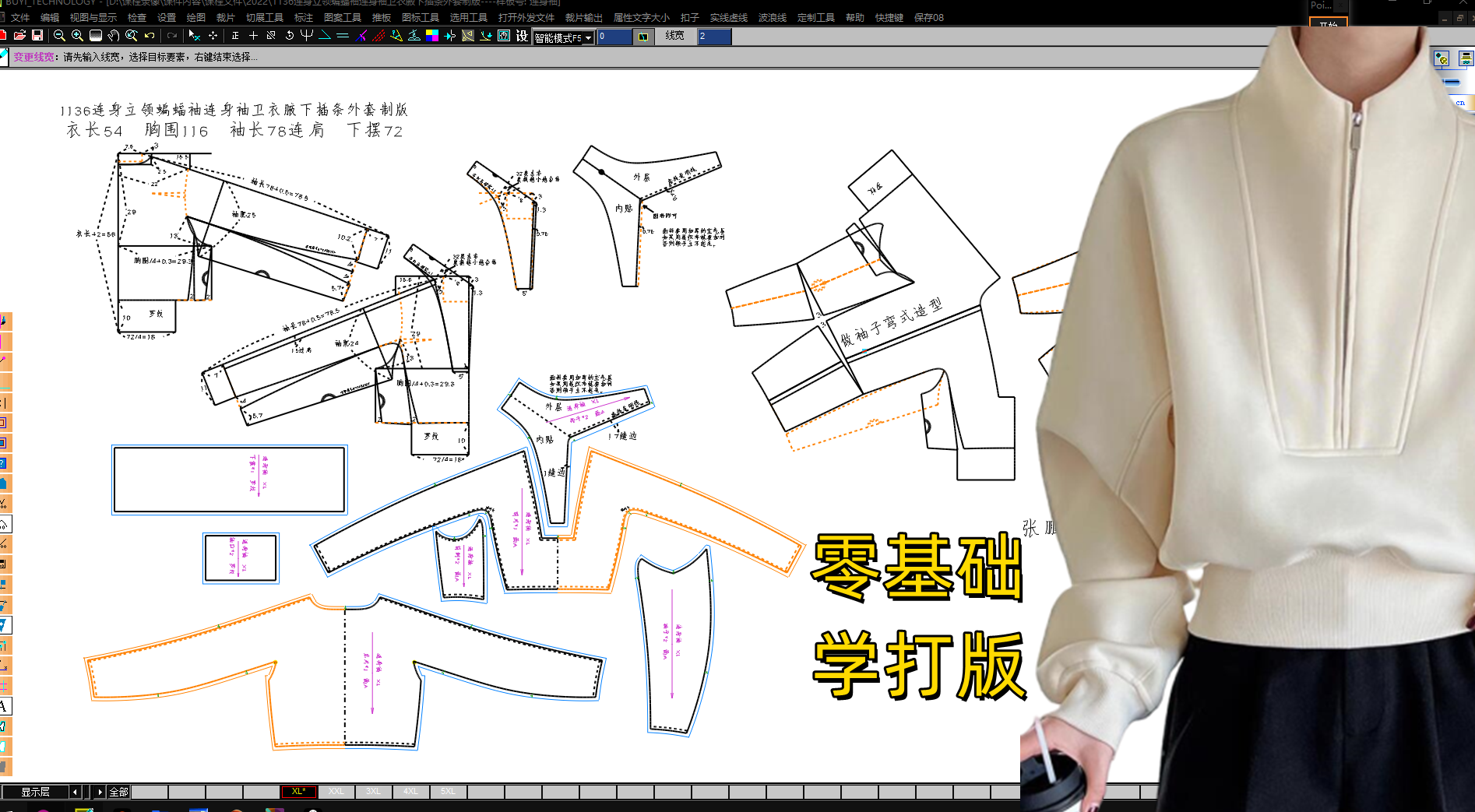The width and height of the screenshot is (1475, 812).
Task: Activate the hand pan tool
Action: pyautogui.click(x=114, y=35)
